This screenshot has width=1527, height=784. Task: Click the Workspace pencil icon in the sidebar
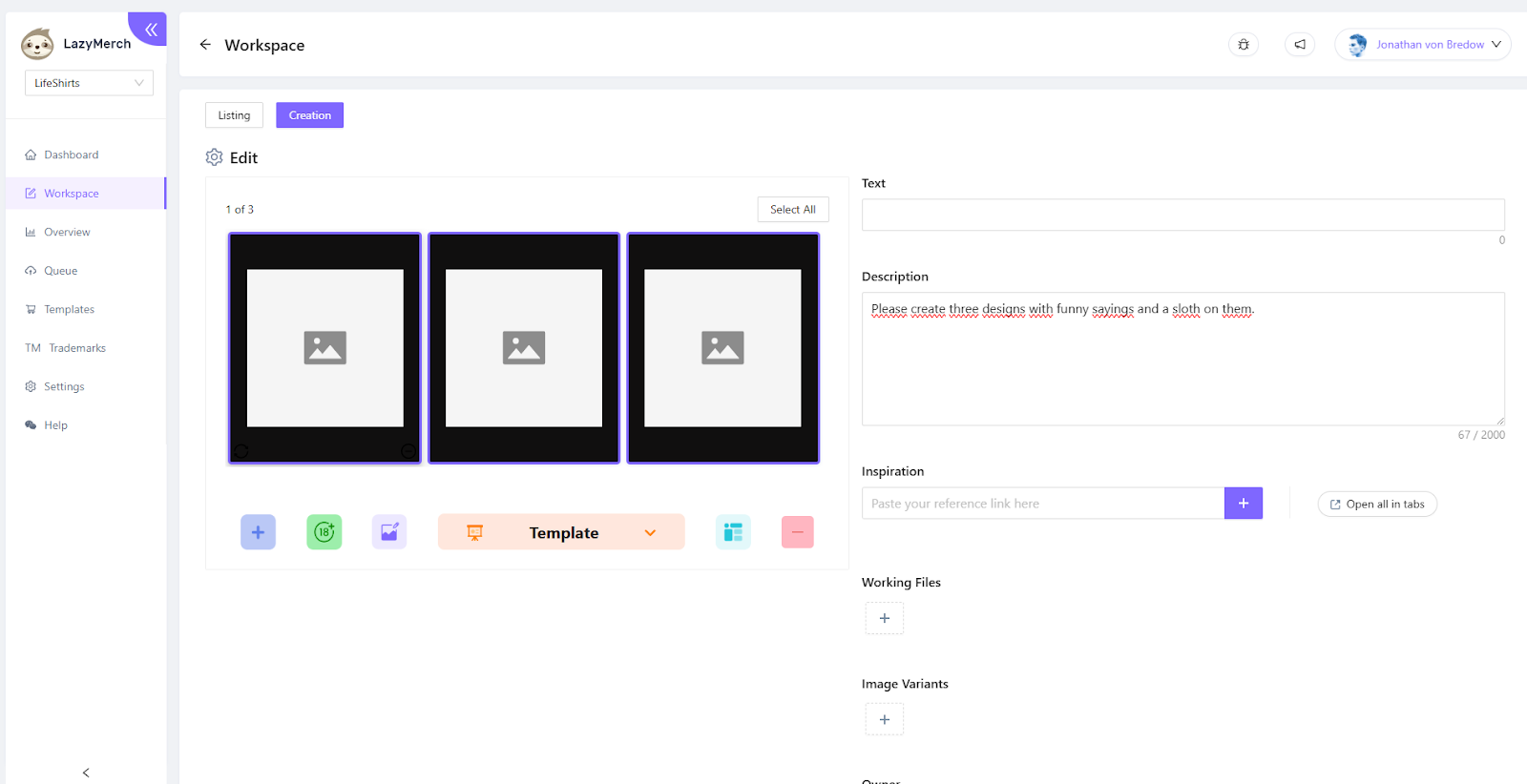point(31,194)
